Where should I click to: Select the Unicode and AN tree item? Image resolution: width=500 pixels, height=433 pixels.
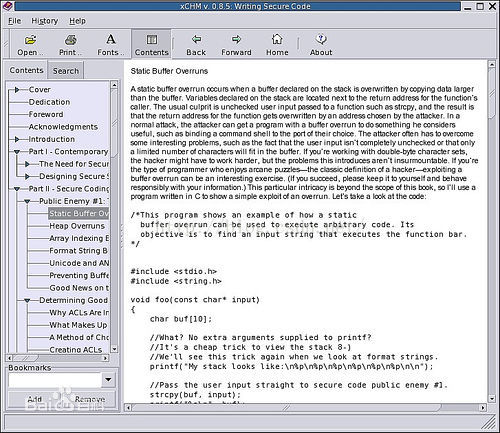pyautogui.click(x=79, y=263)
